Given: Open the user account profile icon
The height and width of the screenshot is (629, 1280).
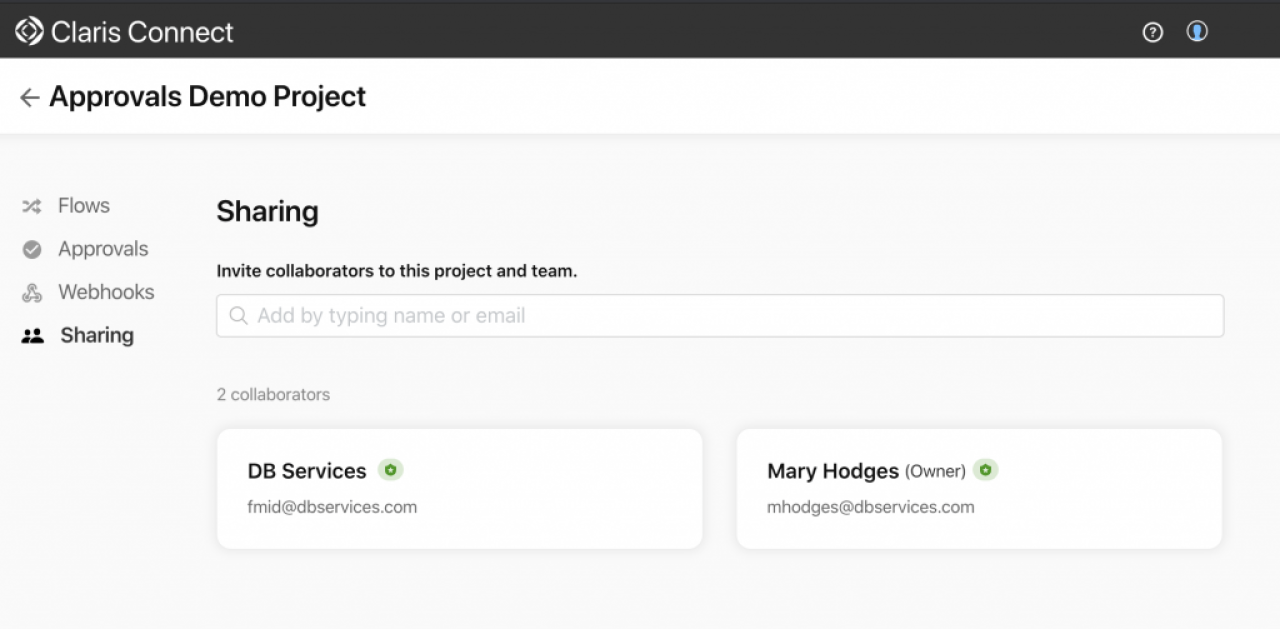Looking at the screenshot, I should (1197, 31).
